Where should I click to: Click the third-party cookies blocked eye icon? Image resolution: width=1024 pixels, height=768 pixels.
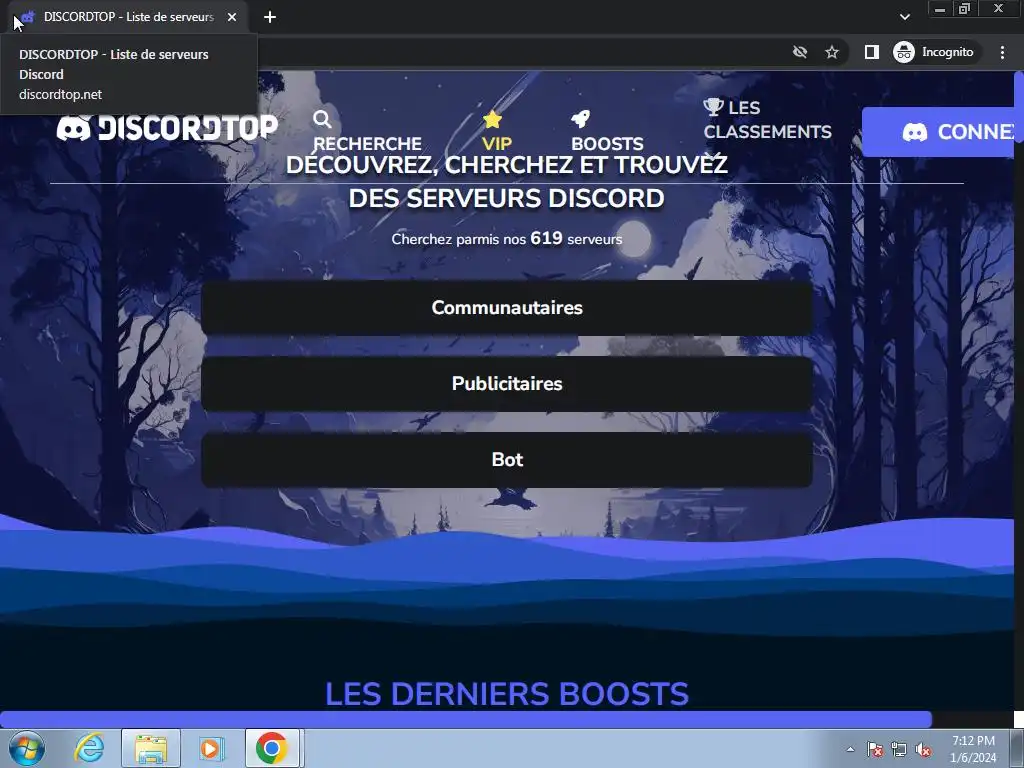pos(799,52)
